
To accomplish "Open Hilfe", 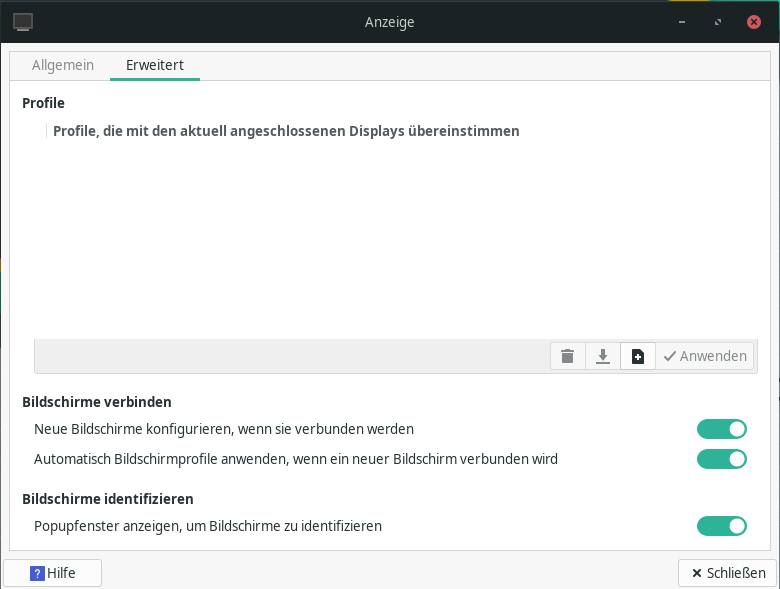I will (53, 573).
